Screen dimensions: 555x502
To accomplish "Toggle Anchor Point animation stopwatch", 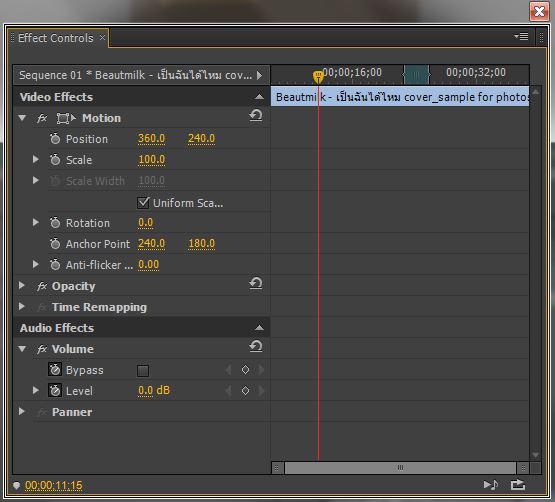I will 55,244.
